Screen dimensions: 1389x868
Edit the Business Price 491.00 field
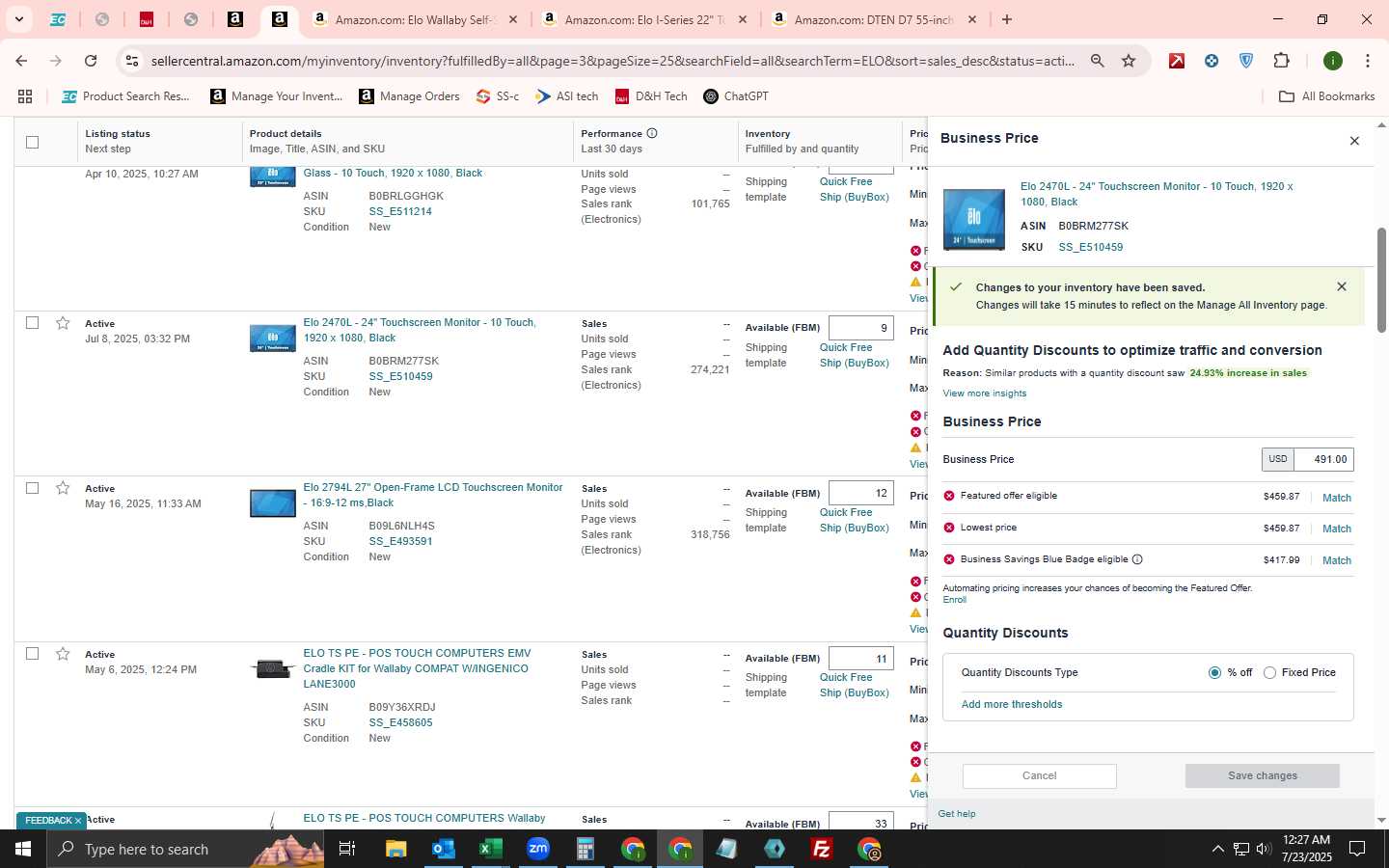coord(1322,459)
